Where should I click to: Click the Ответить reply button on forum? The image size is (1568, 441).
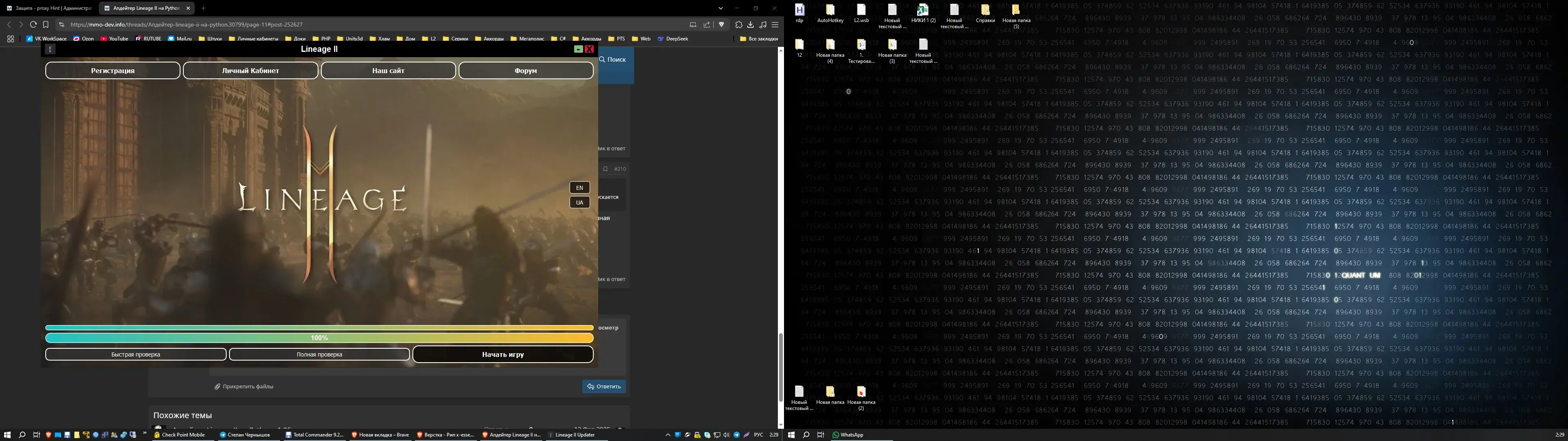[604, 387]
